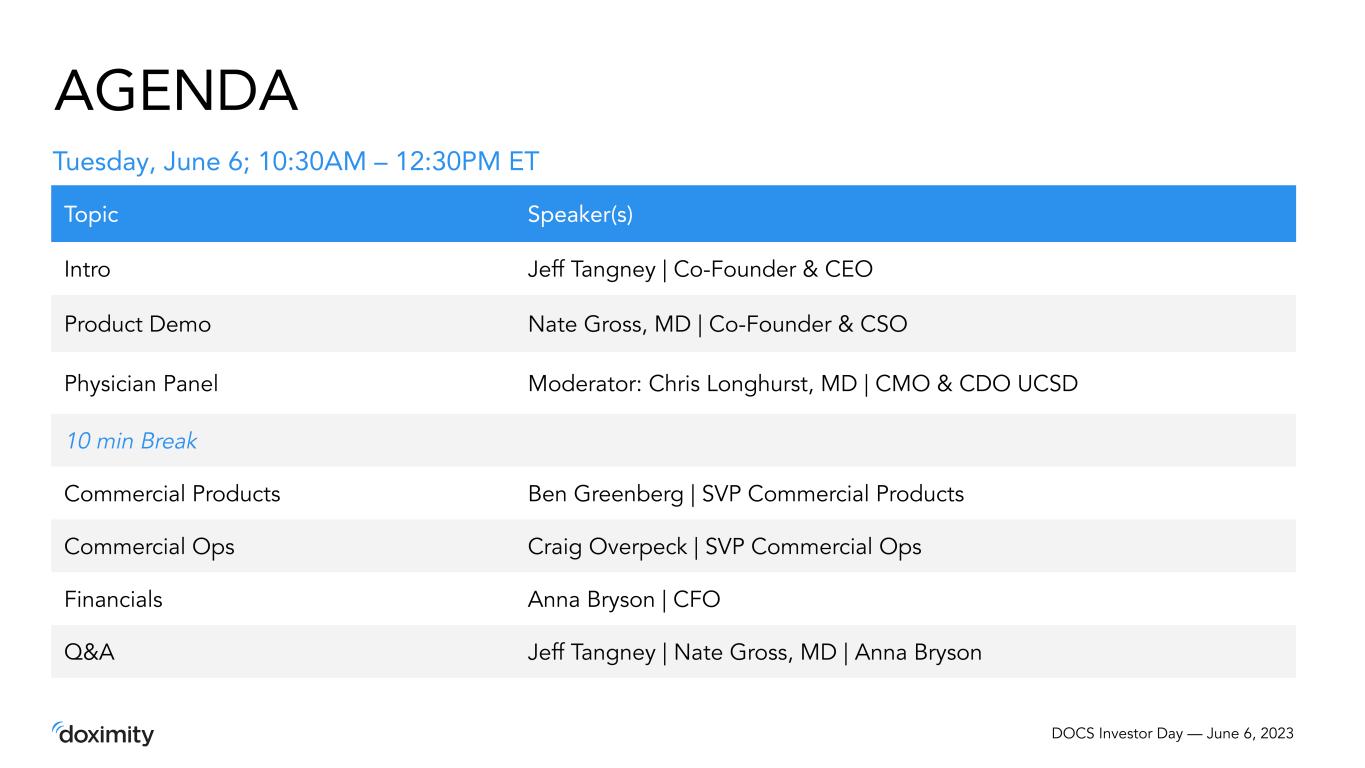The image size is (1365, 768).
Task: Select the Topic column header
Action: point(91,215)
